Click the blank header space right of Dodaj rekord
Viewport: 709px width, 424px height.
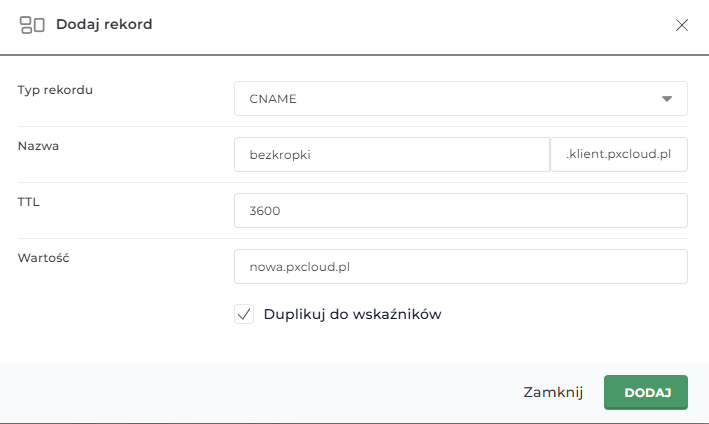tap(400, 25)
